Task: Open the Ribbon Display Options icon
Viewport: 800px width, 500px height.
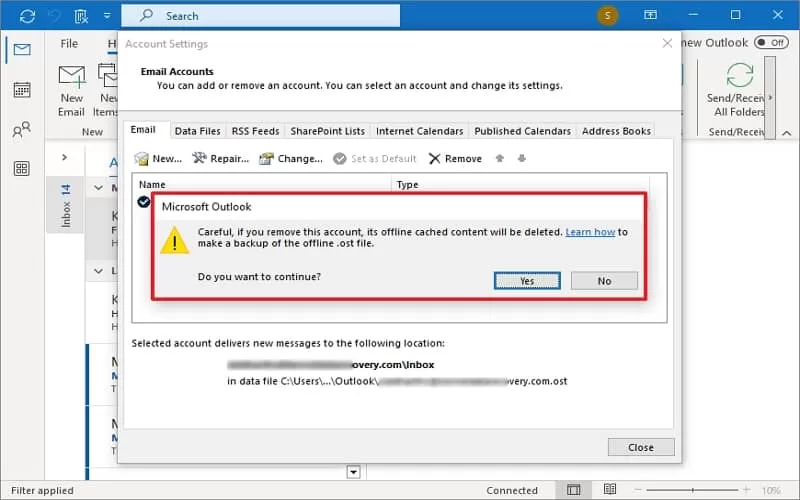Action: tap(650, 15)
